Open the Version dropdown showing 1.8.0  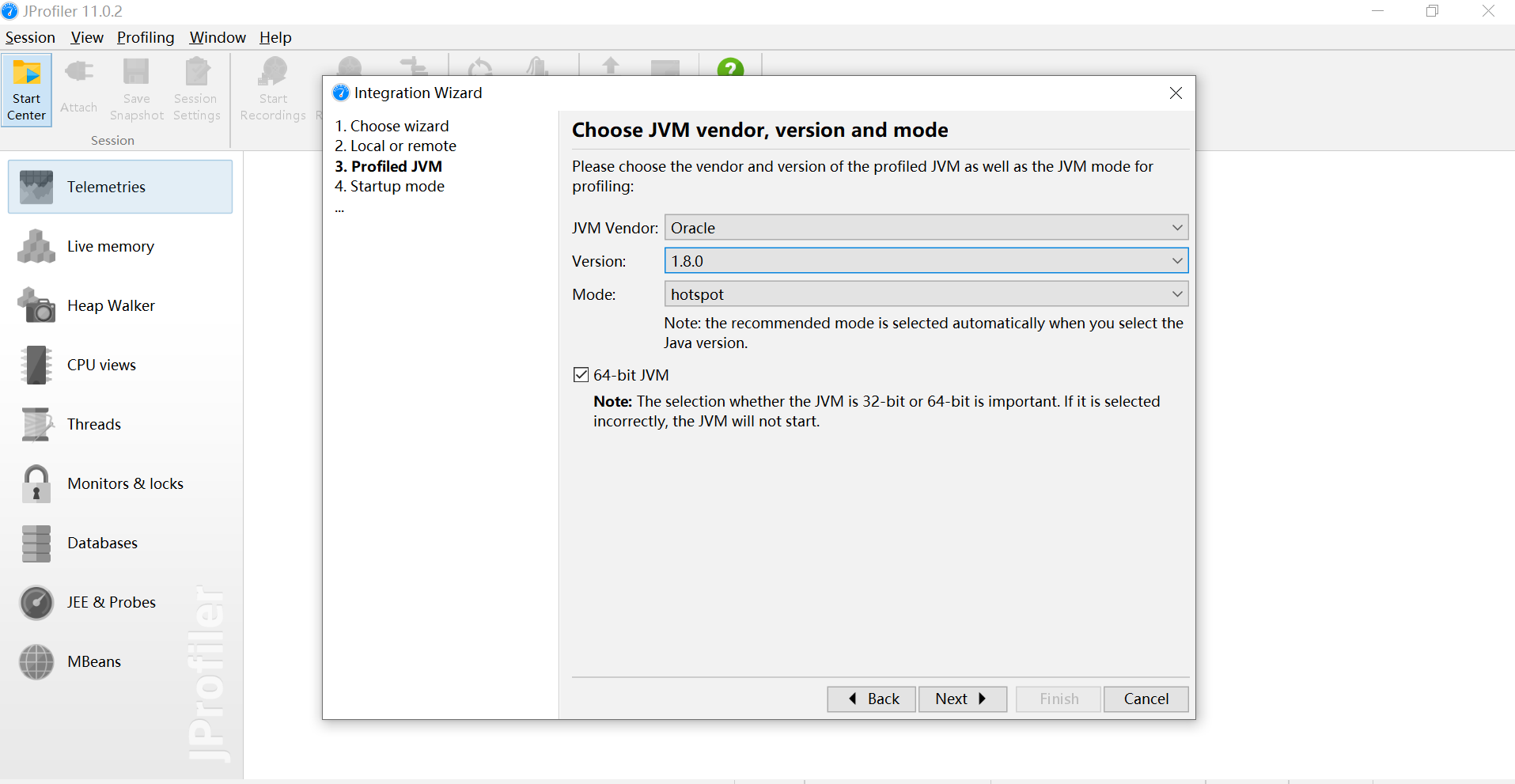click(x=926, y=261)
